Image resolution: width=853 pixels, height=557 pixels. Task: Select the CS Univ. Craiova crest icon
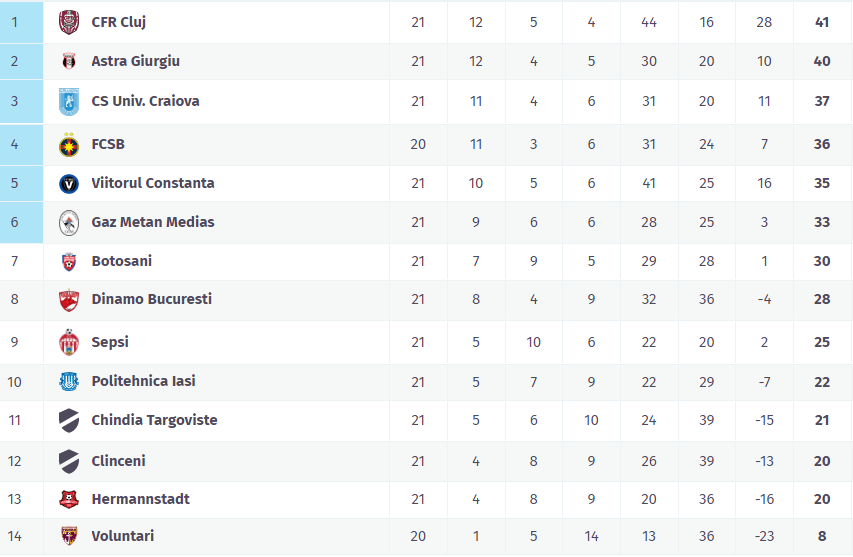click(x=68, y=102)
